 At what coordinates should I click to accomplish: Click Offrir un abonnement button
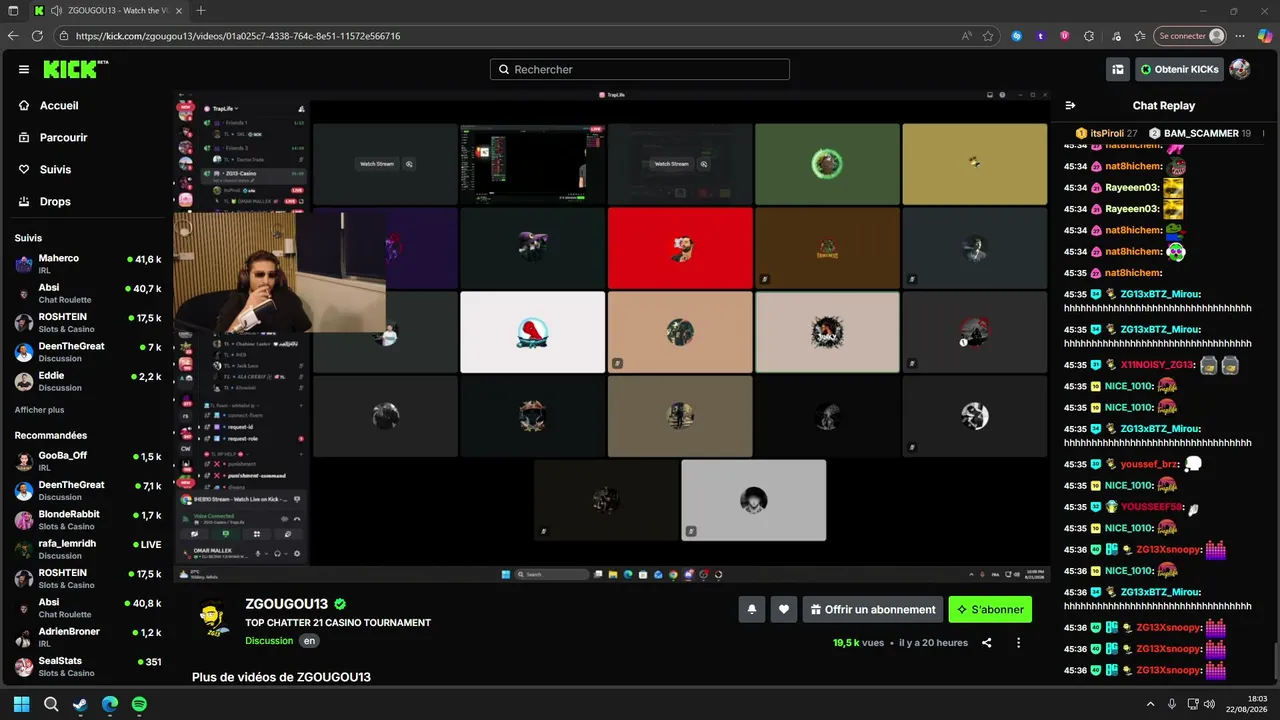[872, 609]
